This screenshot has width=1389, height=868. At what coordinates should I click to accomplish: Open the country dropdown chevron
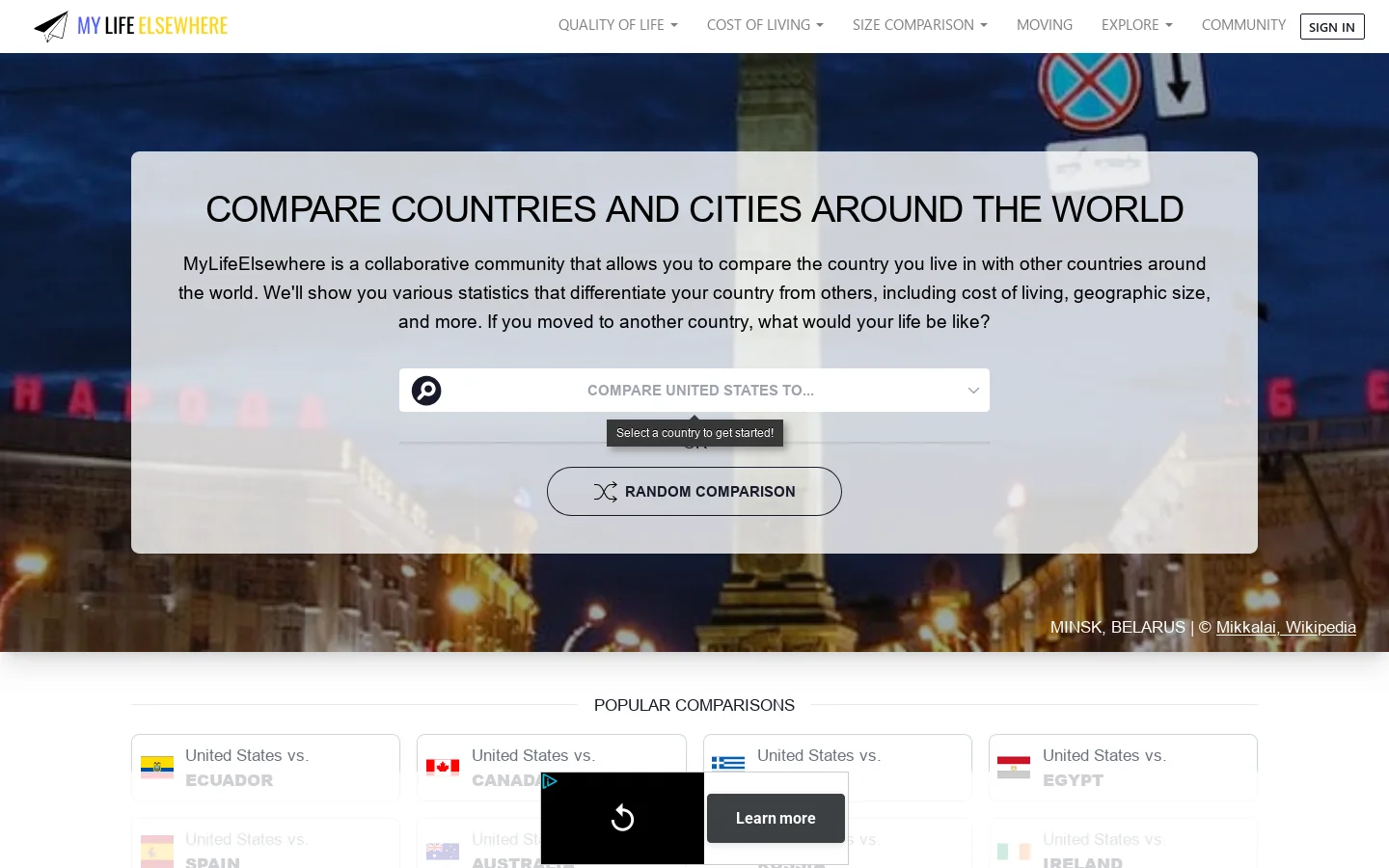click(973, 391)
